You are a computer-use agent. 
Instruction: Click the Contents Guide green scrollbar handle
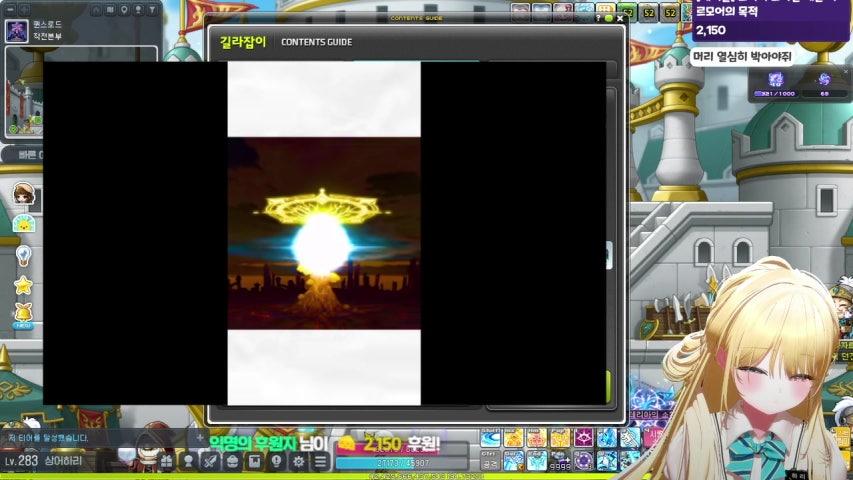(610, 387)
